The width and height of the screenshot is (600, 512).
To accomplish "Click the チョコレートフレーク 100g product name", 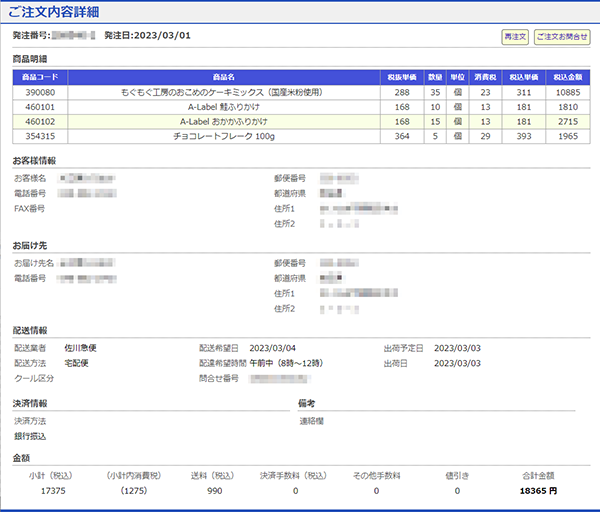I will (224, 136).
